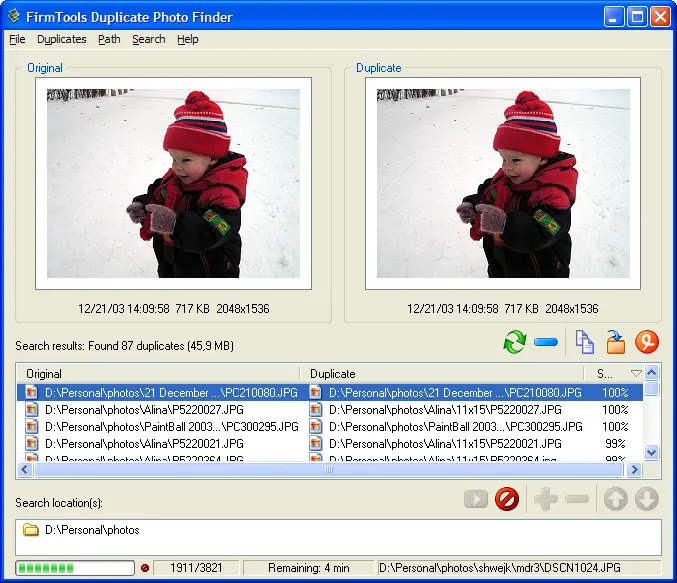The height and width of the screenshot is (583, 677).
Task: Open the File menu
Action: click(x=17, y=39)
